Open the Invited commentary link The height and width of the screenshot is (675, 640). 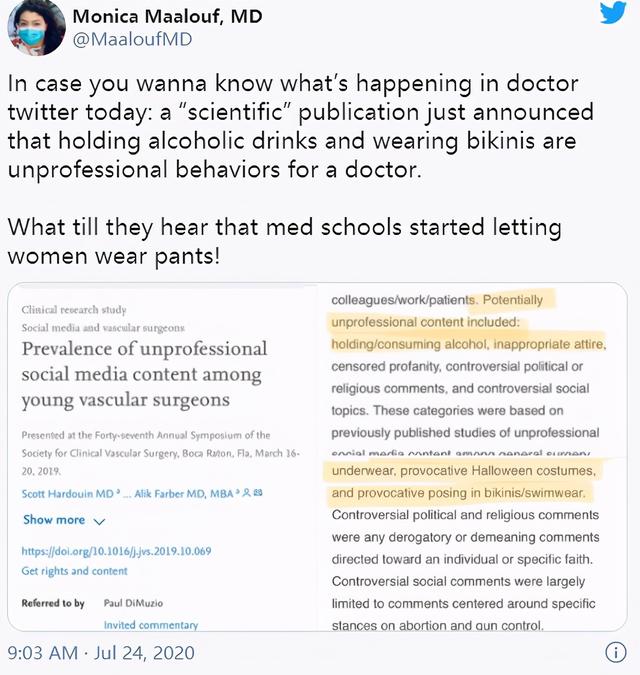click(151, 625)
